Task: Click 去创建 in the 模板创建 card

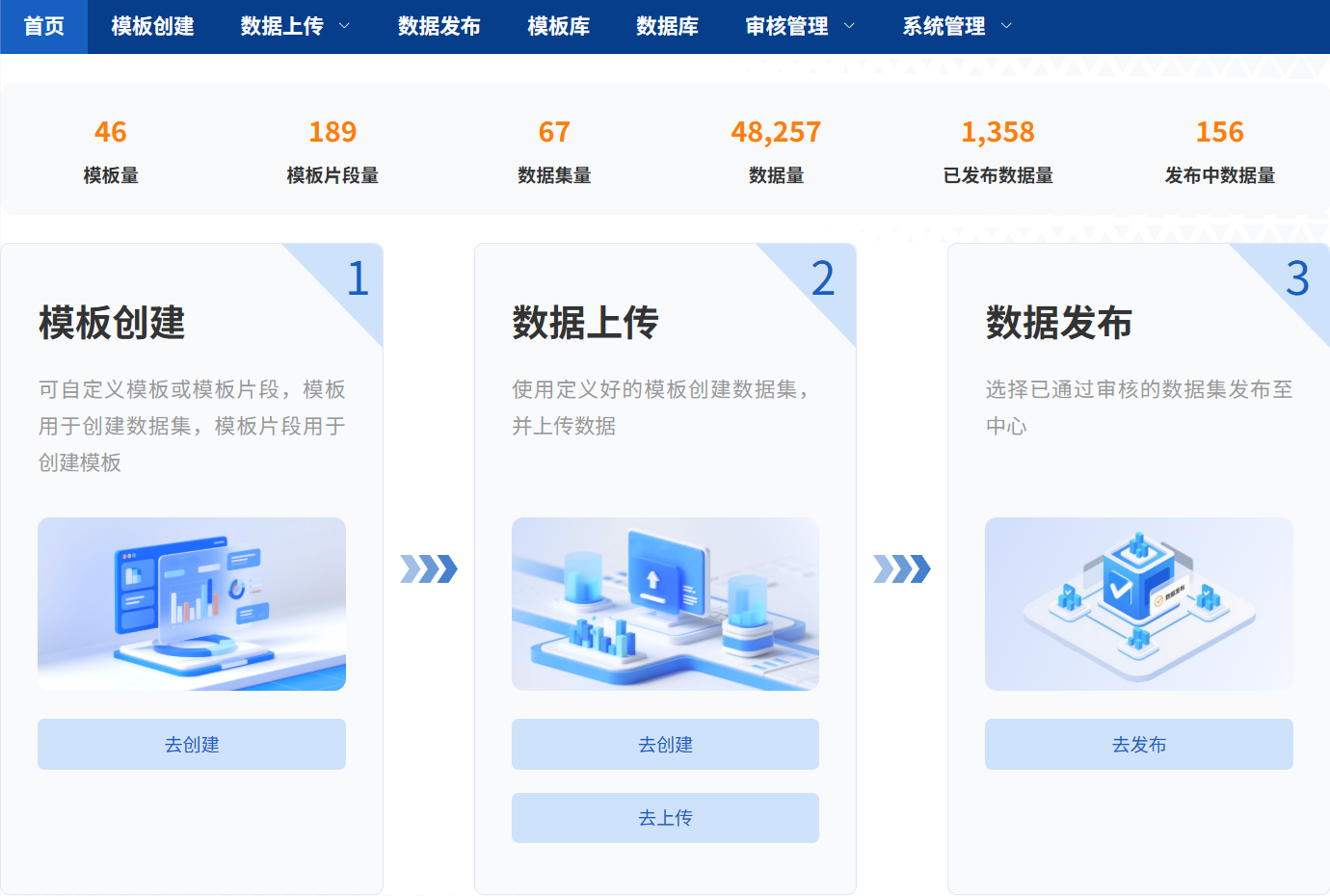Action: coord(191,744)
